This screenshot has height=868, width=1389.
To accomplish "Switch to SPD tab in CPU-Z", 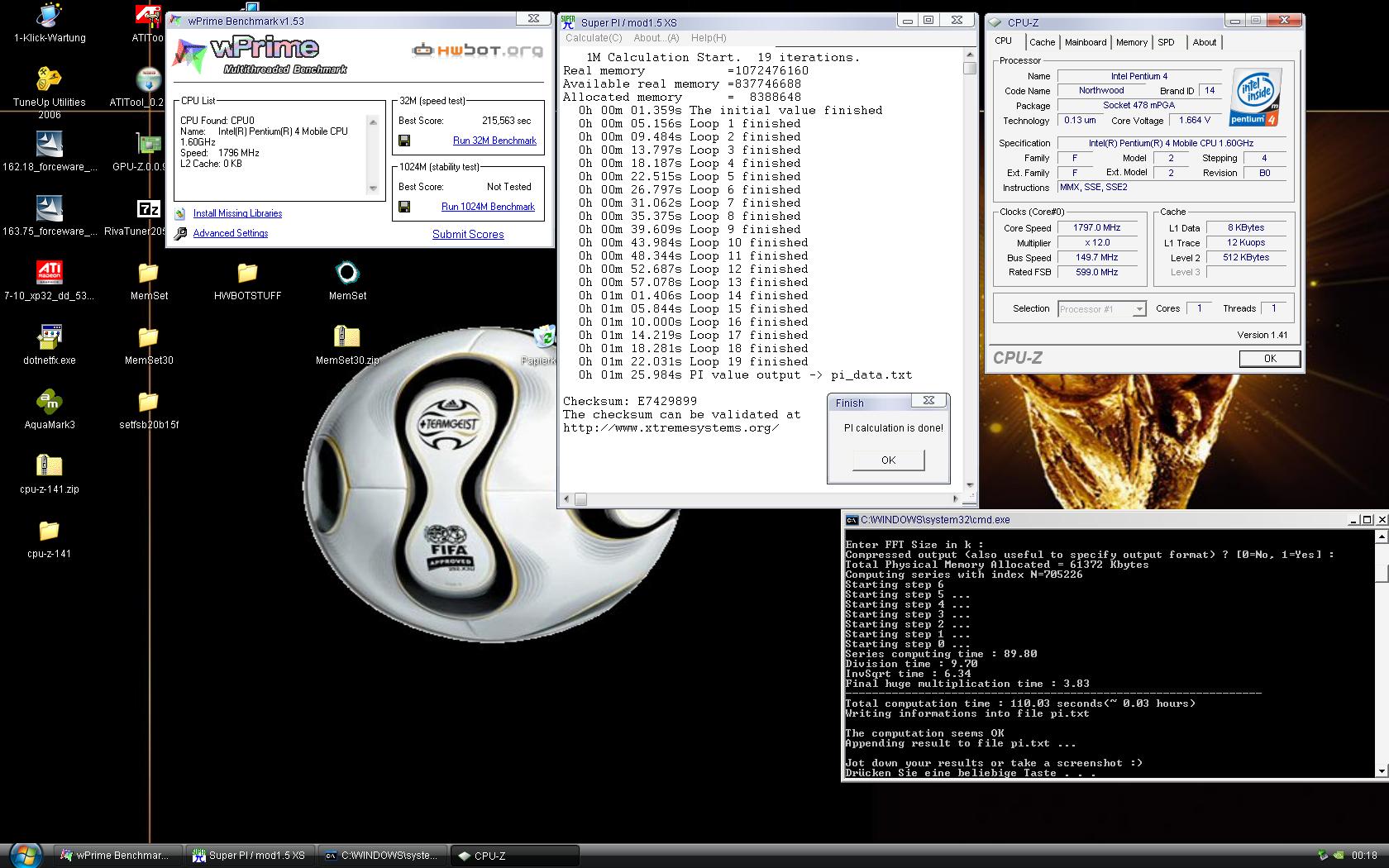I will (x=1166, y=42).
